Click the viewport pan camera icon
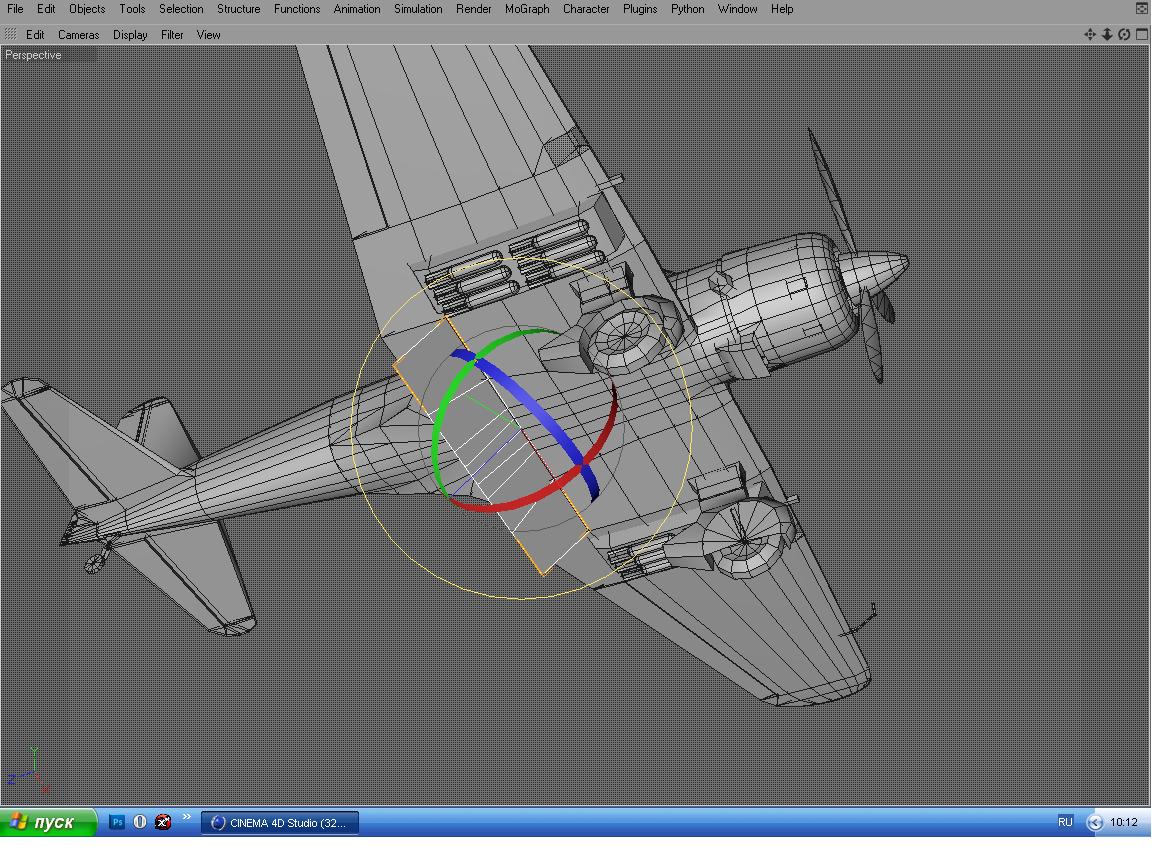The width and height of the screenshot is (1152, 864). coord(1090,35)
